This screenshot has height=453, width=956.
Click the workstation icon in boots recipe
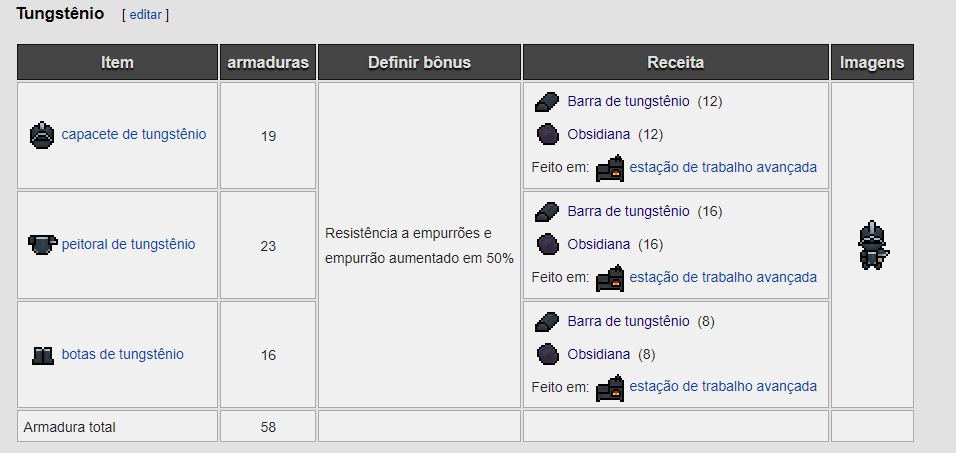[609, 387]
